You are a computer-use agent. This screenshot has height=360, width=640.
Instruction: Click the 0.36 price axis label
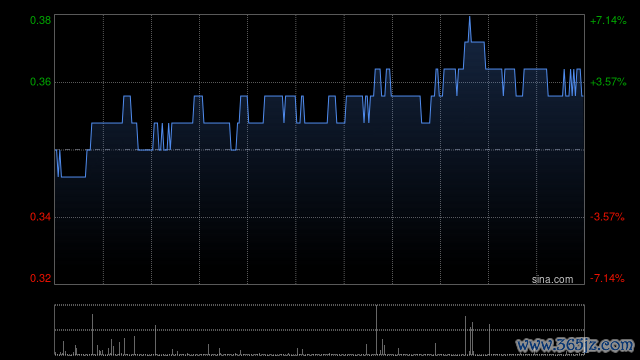[40, 82]
